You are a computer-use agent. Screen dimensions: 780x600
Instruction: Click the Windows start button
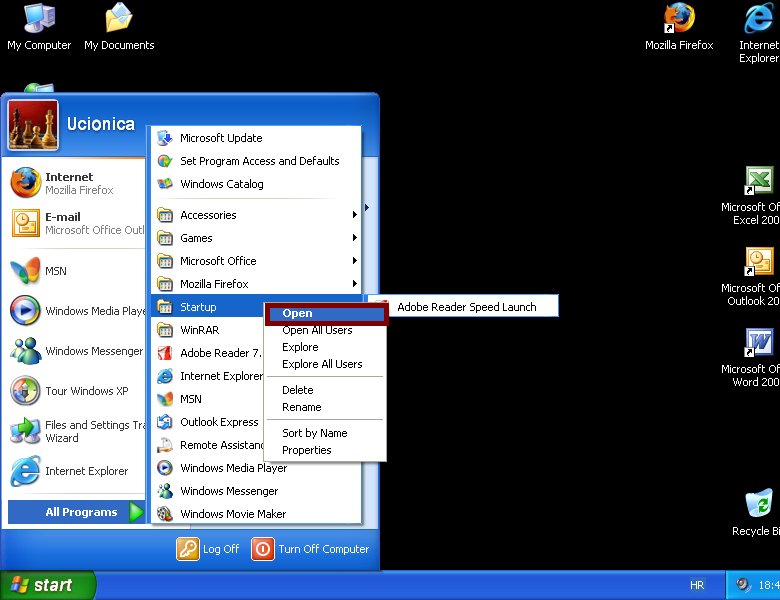tap(47, 585)
